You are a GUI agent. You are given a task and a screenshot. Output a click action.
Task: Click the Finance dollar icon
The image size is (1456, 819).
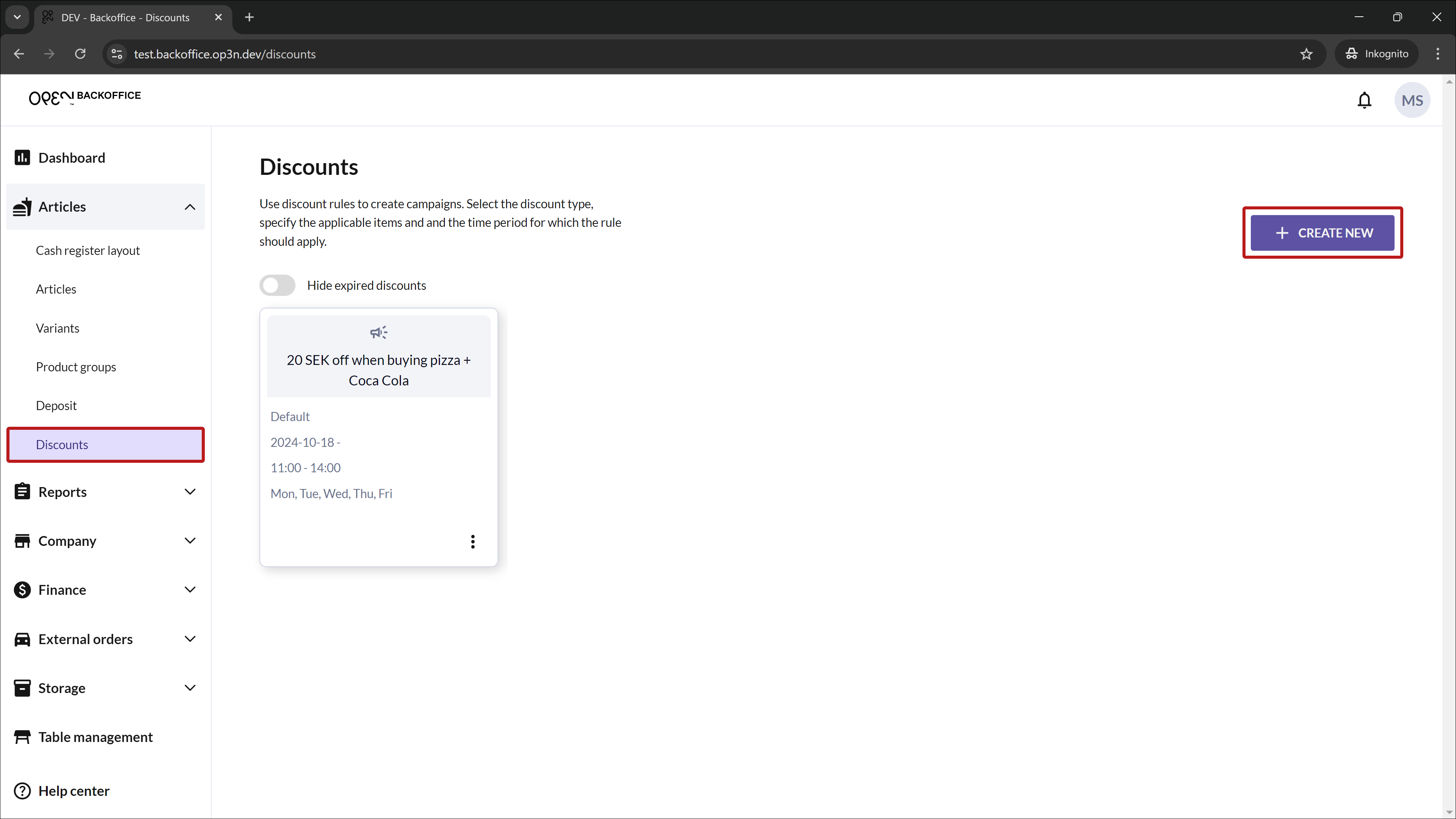coord(22,590)
